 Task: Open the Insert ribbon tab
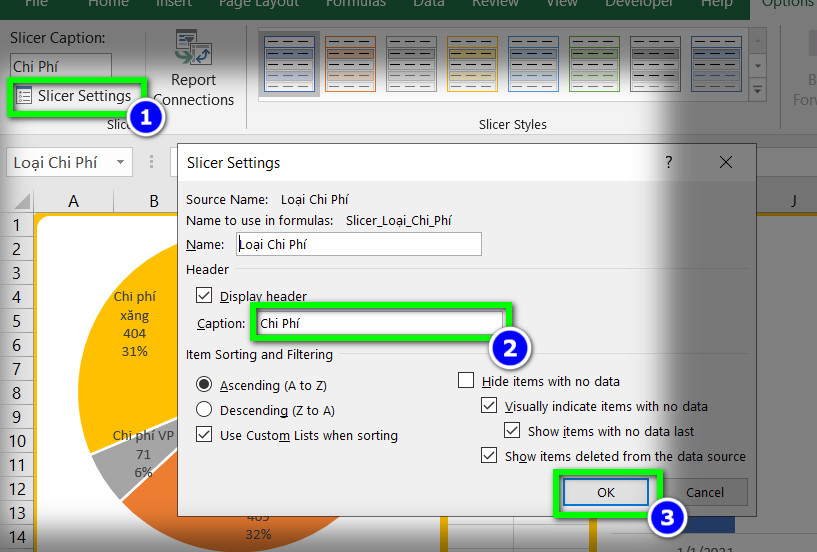(174, 4)
